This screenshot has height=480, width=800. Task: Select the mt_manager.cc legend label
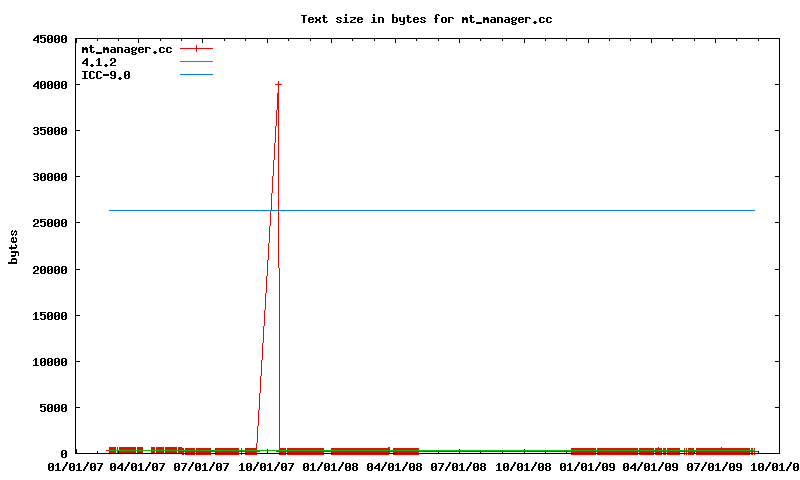tap(126, 48)
